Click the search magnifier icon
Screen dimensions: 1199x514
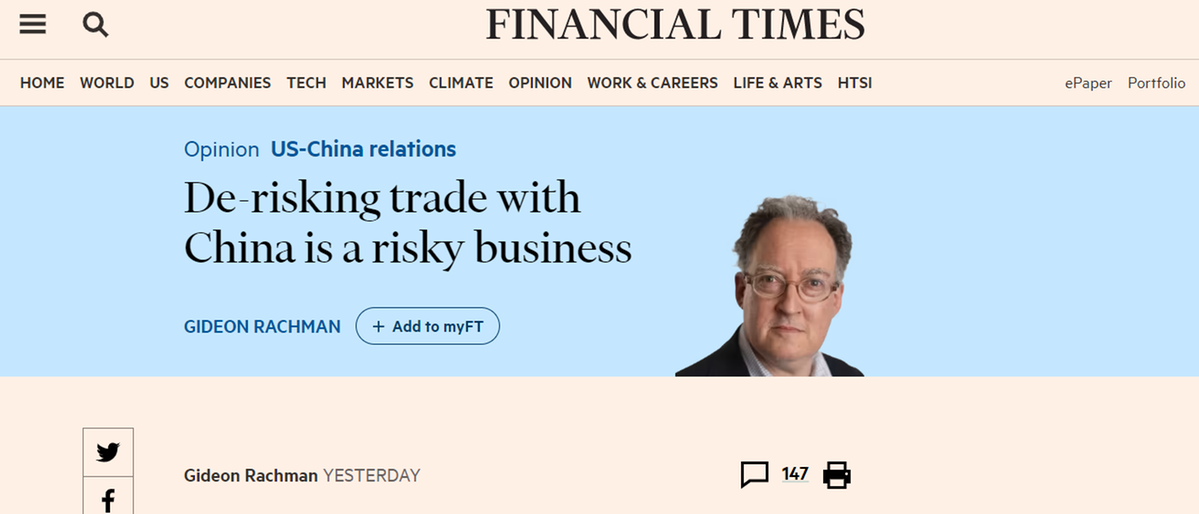point(95,24)
